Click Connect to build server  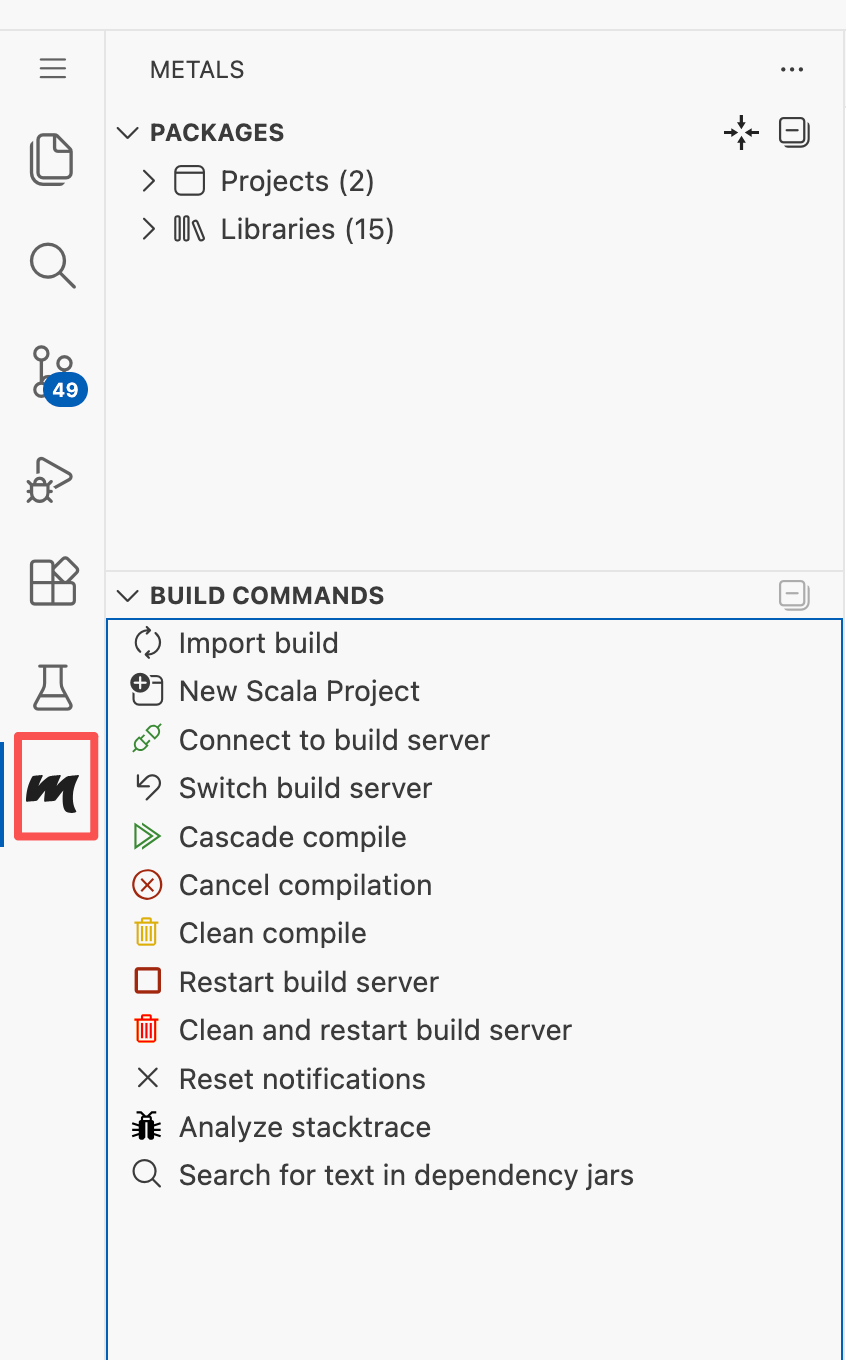click(x=334, y=740)
